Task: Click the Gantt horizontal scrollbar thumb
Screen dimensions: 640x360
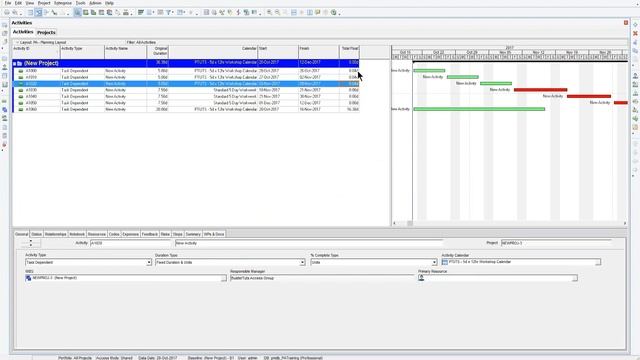Action: point(410,223)
